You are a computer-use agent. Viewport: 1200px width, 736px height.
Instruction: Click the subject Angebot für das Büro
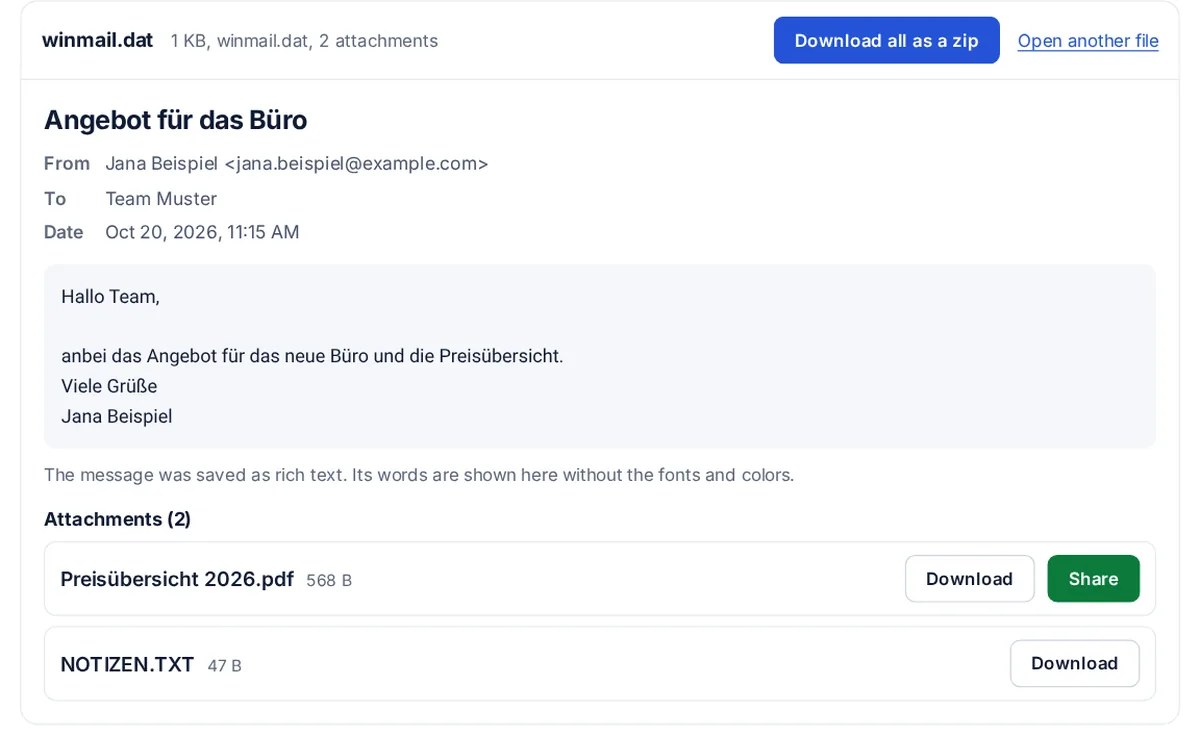(x=175, y=120)
